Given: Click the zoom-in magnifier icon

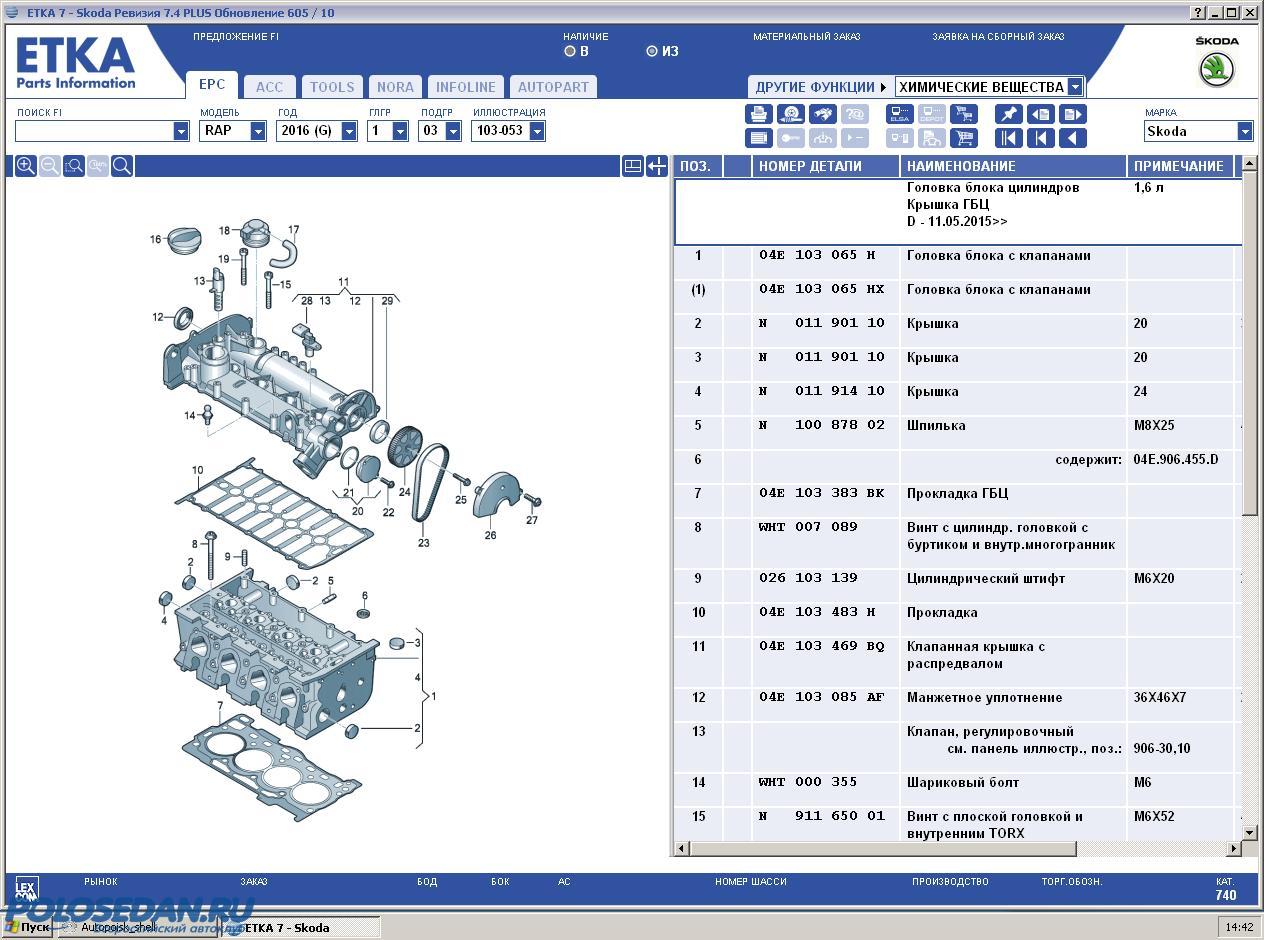Looking at the screenshot, I should click(26, 166).
